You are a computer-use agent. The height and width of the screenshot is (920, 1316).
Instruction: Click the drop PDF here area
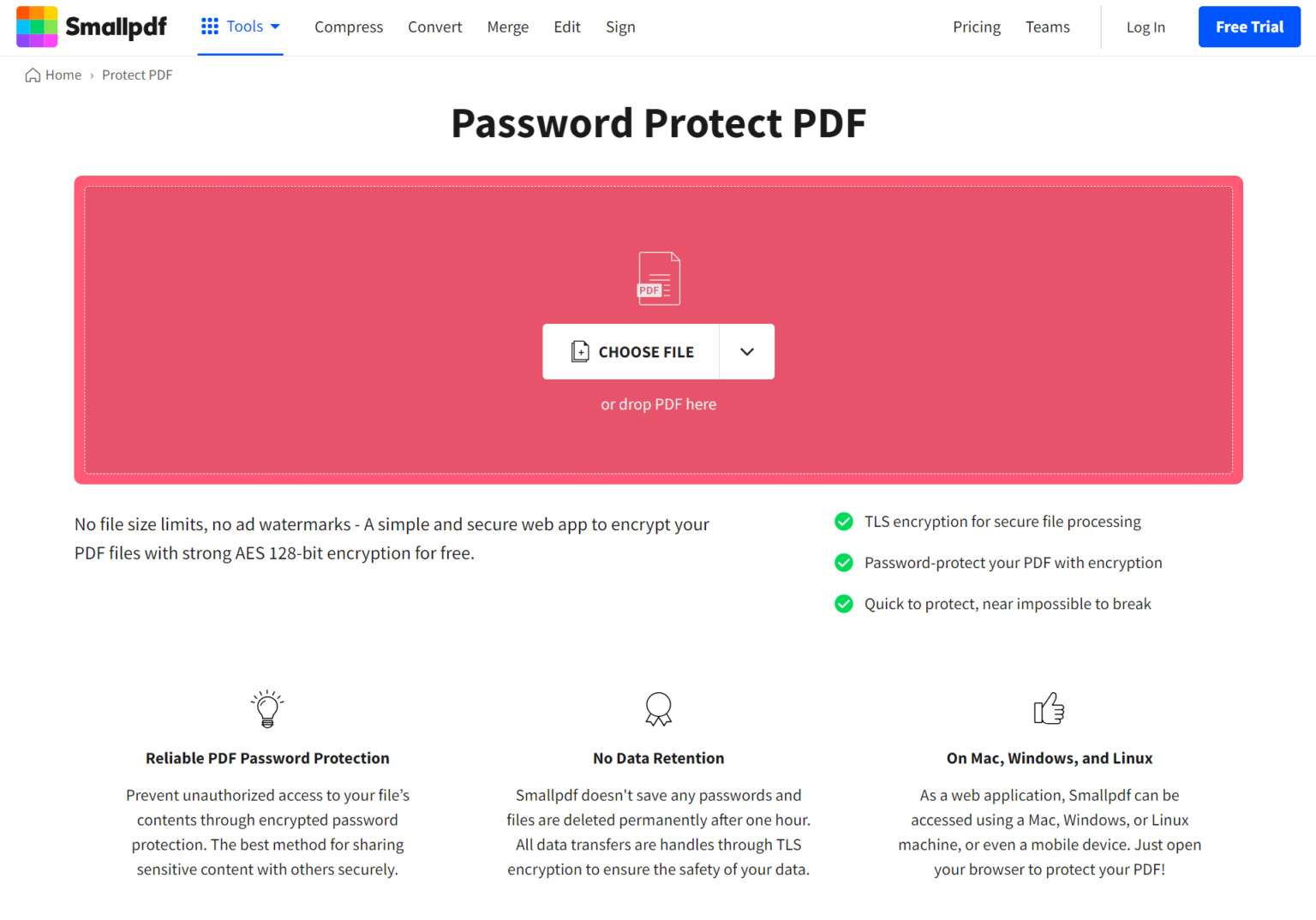pyautogui.click(x=658, y=403)
